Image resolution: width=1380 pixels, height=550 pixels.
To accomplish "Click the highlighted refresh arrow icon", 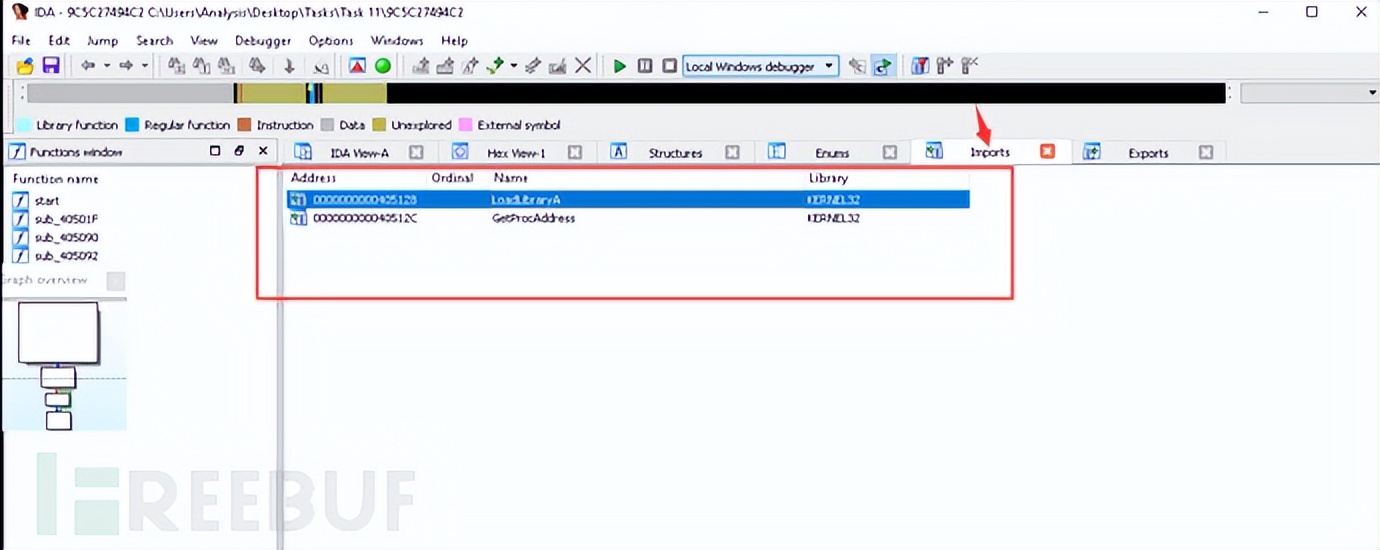I will (x=883, y=66).
